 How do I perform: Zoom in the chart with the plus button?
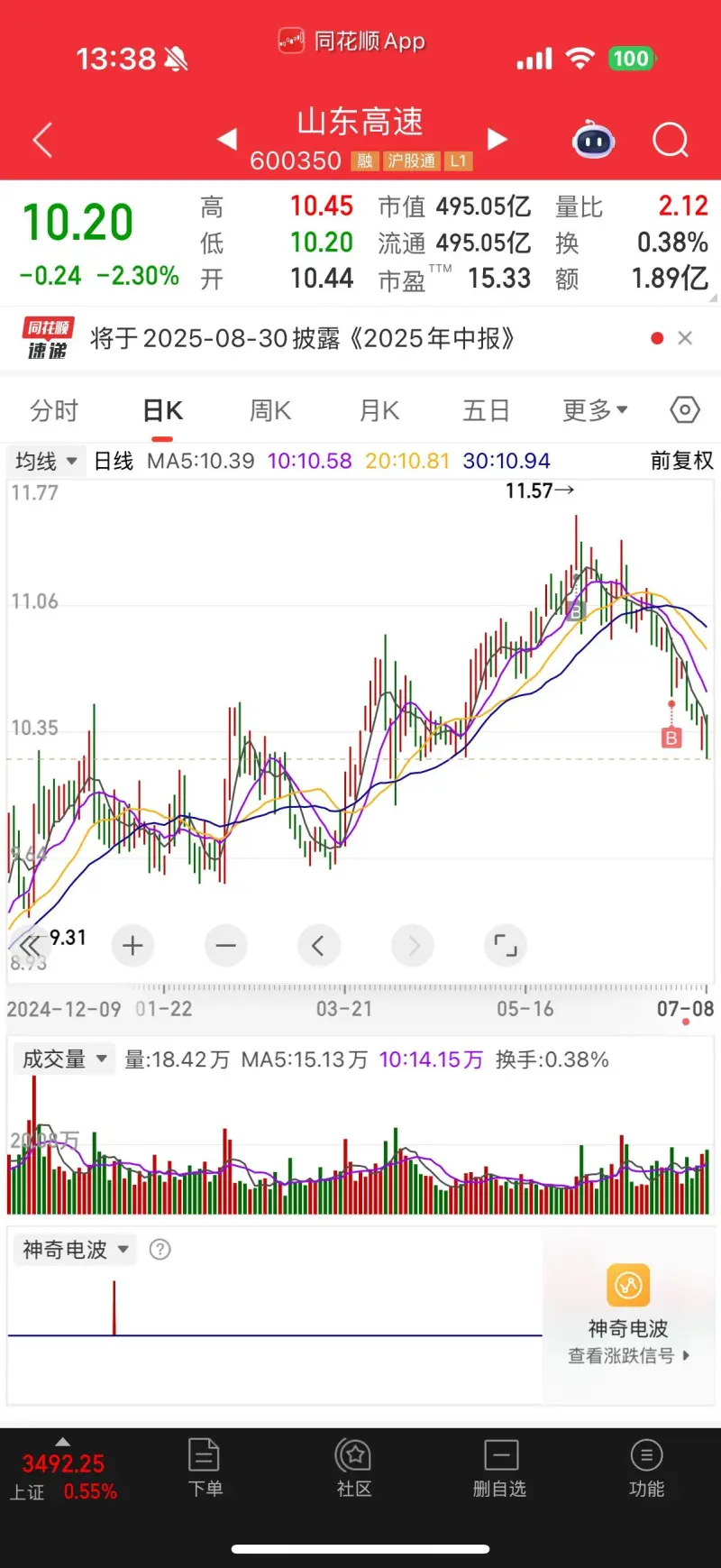click(132, 946)
